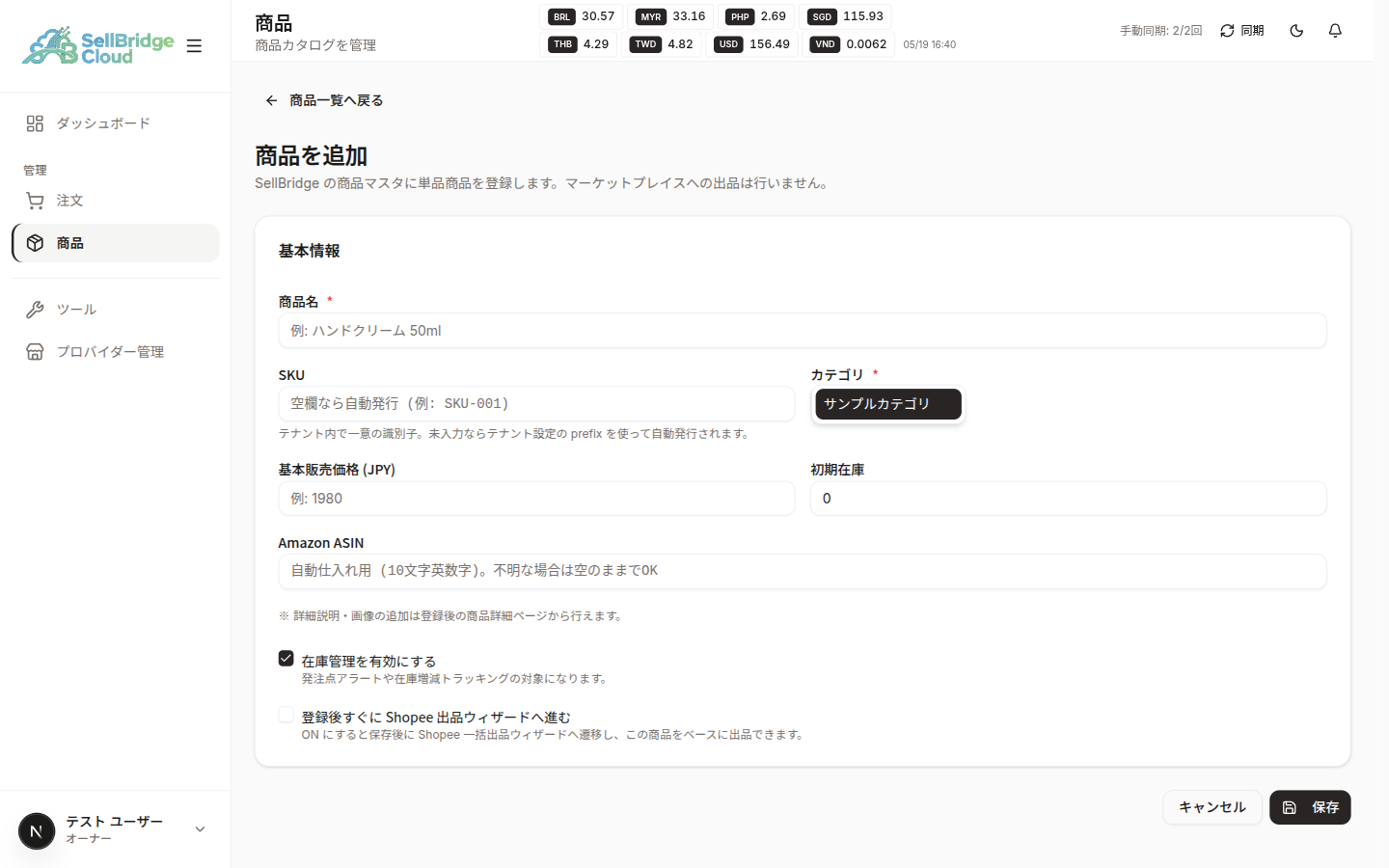This screenshot has width=1389, height=868.
Task: Switch to dark mode with moon icon
Action: pos(1296,31)
